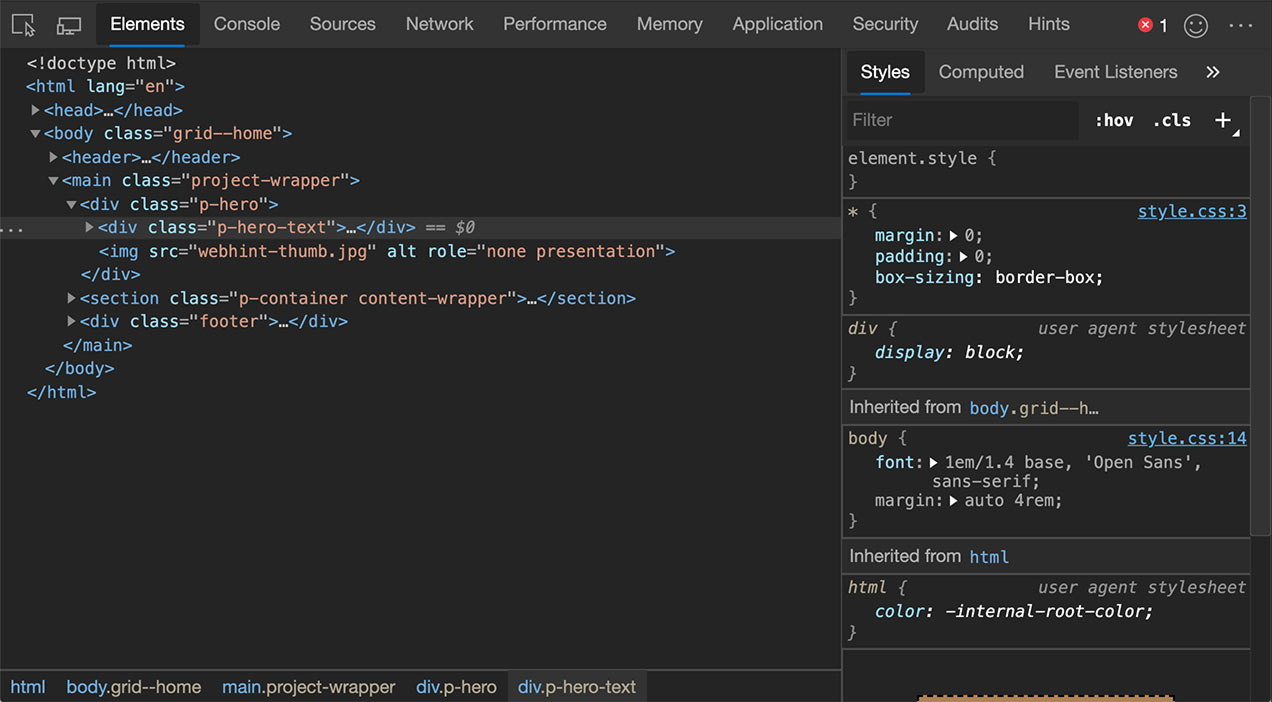Click inherited-from body.grid--h… link
Screen dimensions: 1272x702
[x=1034, y=408]
